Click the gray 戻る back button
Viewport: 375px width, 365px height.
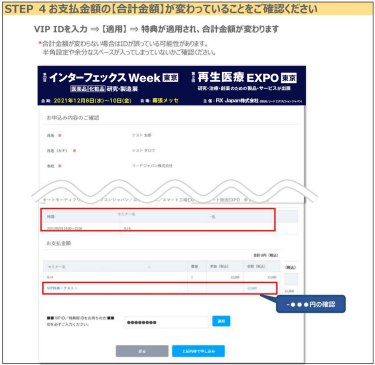click(x=142, y=351)
